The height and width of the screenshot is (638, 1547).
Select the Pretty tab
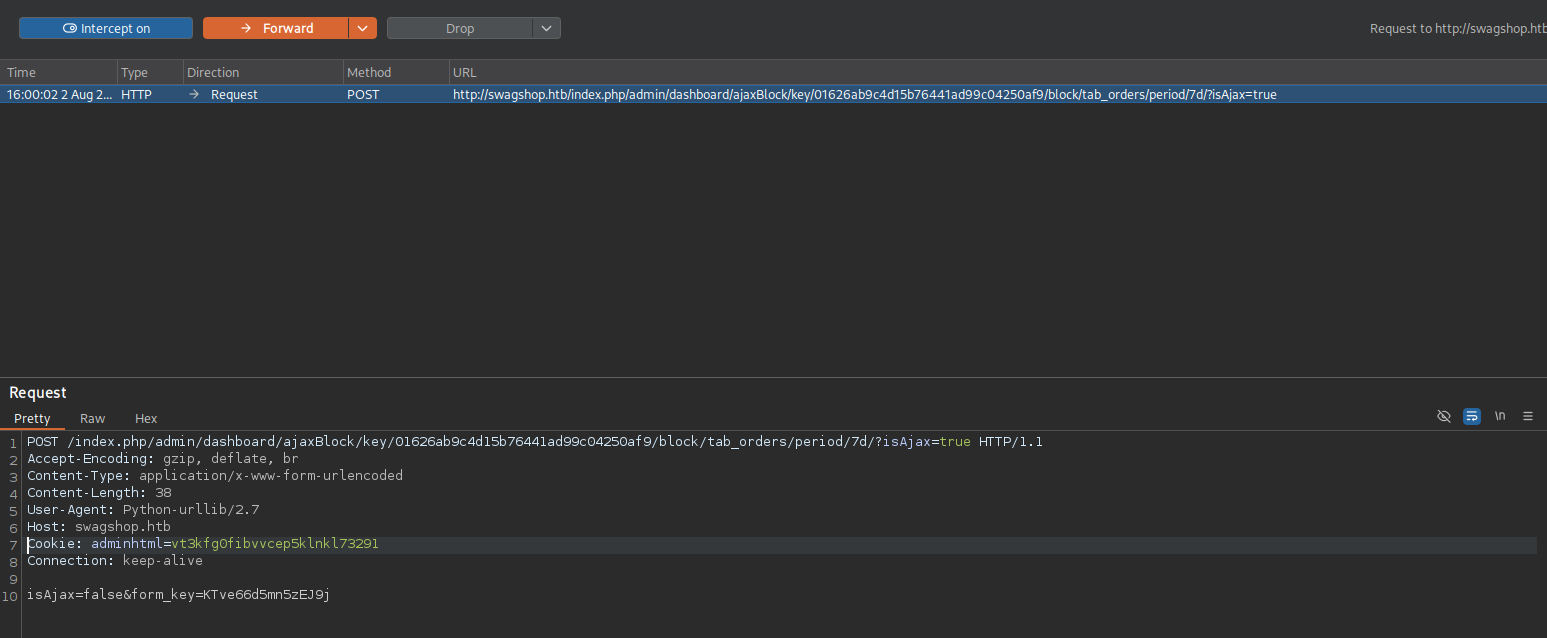(32, 418)
